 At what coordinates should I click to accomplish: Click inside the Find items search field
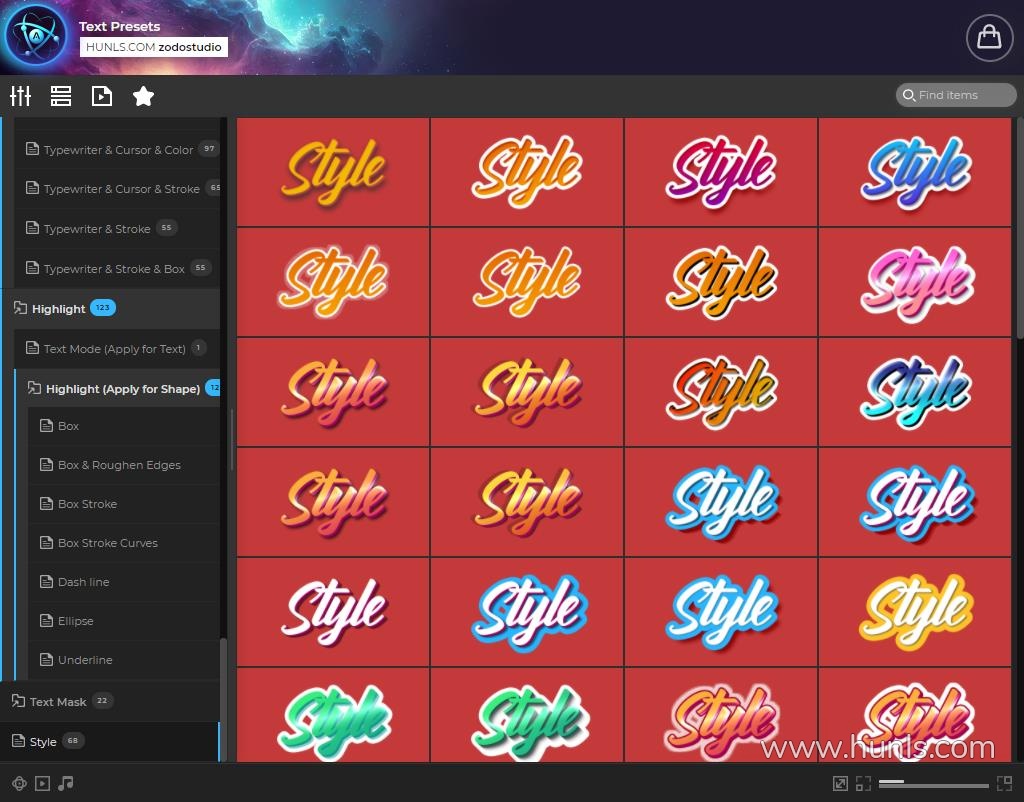pyautogui.click(x=956, y=95)
